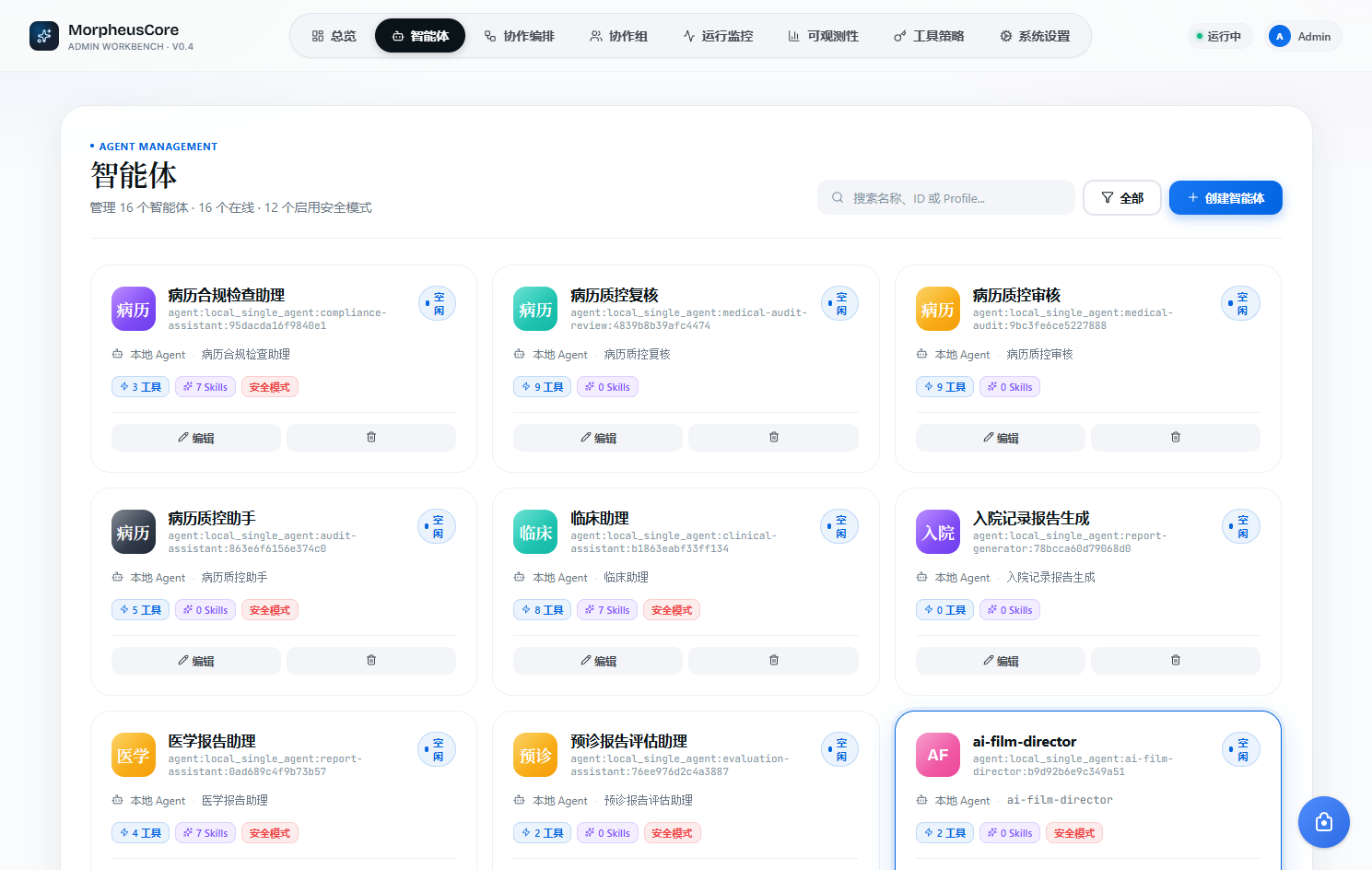Viewport: 1372px width, 870px height.
Task: Delete the 病历质控助手 agent
Action: point(371,661)
